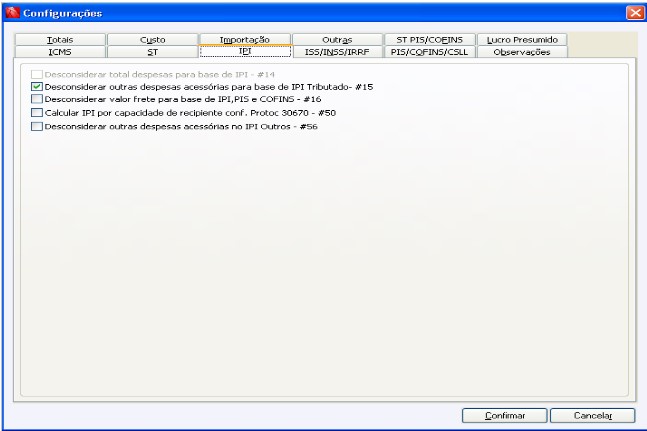Screen dimensions: 647x431
Task: Open the ST PIS/COFINS tab
Action: [430, 40]
